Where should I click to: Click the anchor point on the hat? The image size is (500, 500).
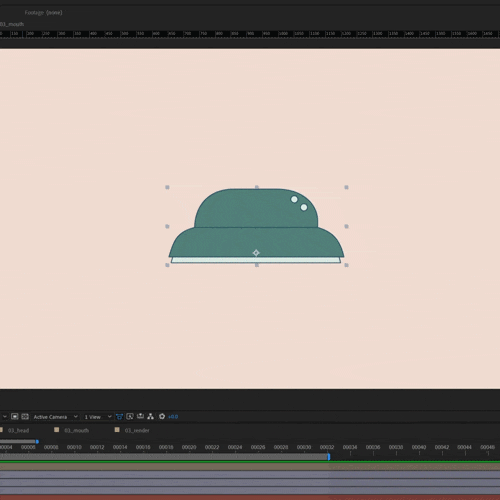click(x=256, y=253)
